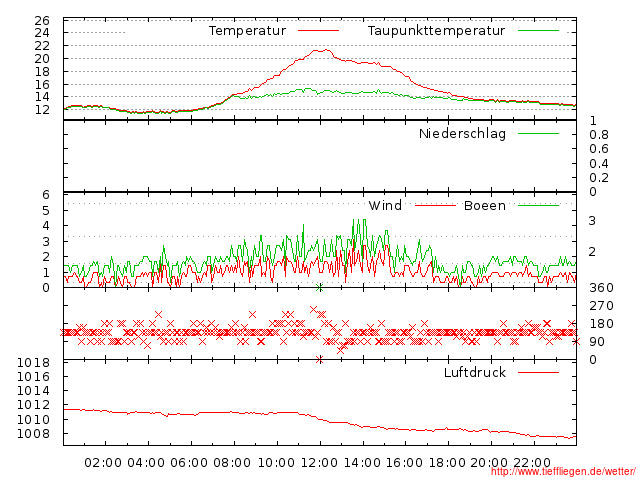Image resolution: width=640 pixels, height=480 pixels.
Task: Click the red Temperatur legend line
Action: coord(318,31)
